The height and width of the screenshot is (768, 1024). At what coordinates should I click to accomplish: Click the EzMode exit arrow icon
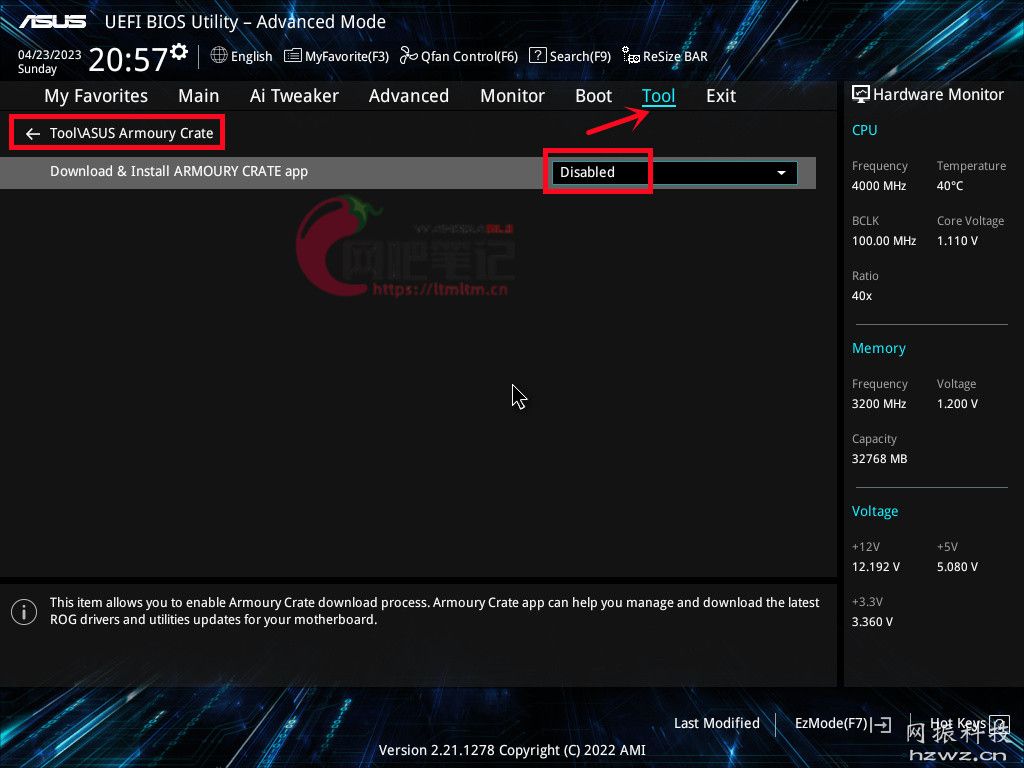[x=882, y=724]
